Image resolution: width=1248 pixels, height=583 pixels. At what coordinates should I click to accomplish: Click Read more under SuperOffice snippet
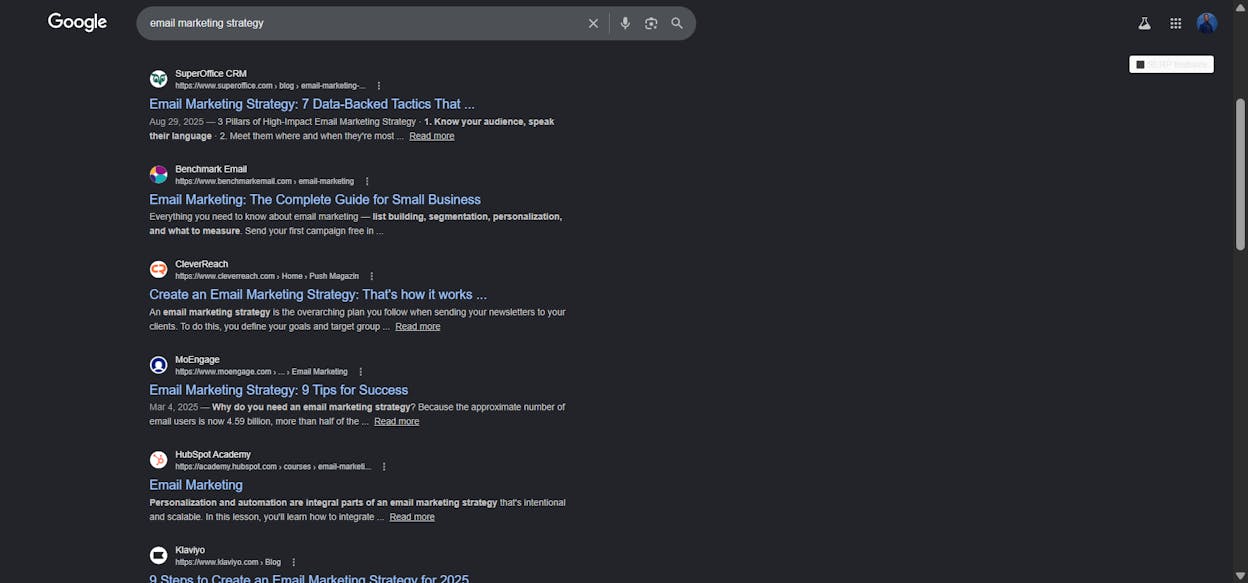tap(432, 136)
